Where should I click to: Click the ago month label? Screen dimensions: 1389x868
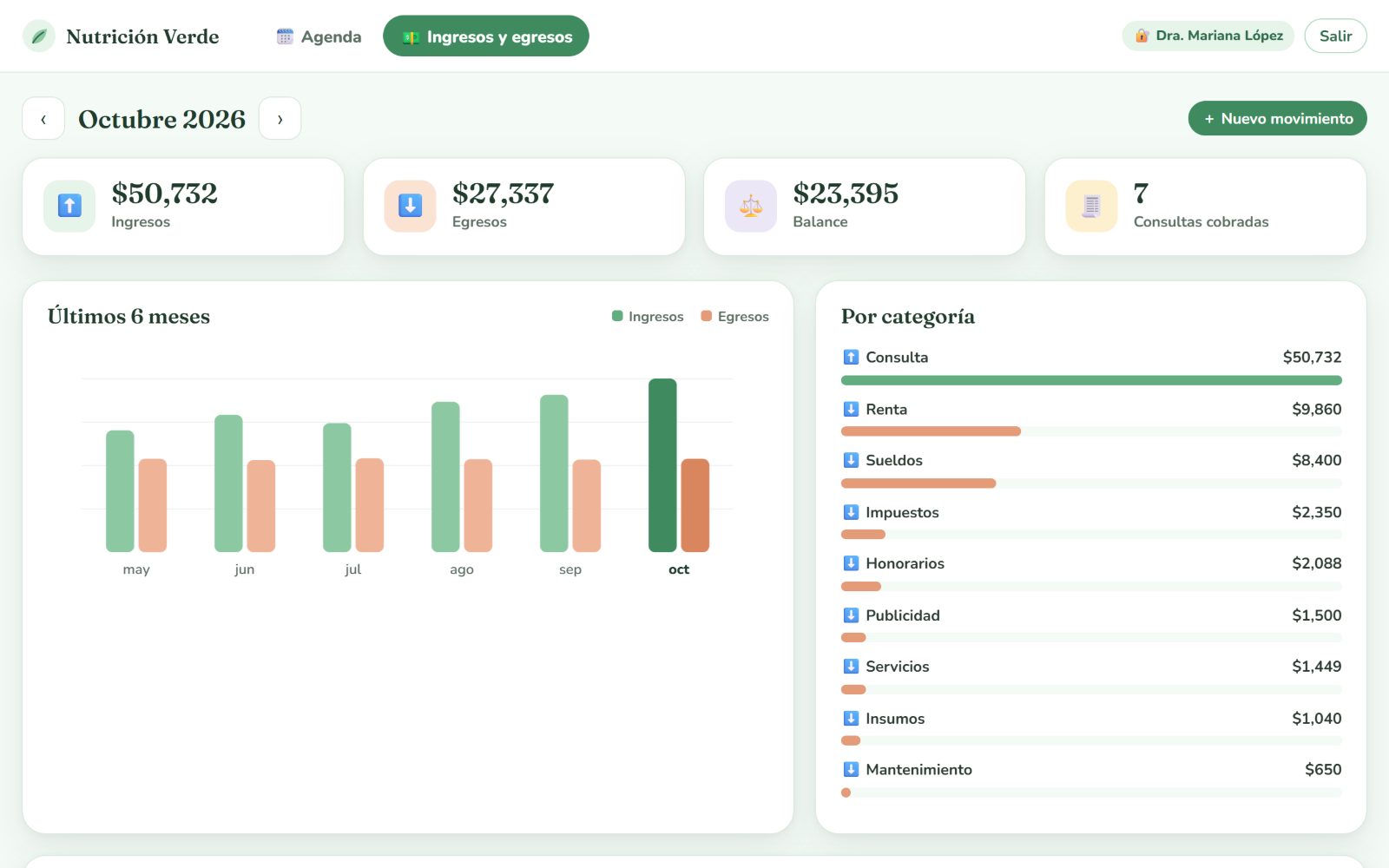tap(462, 569)
